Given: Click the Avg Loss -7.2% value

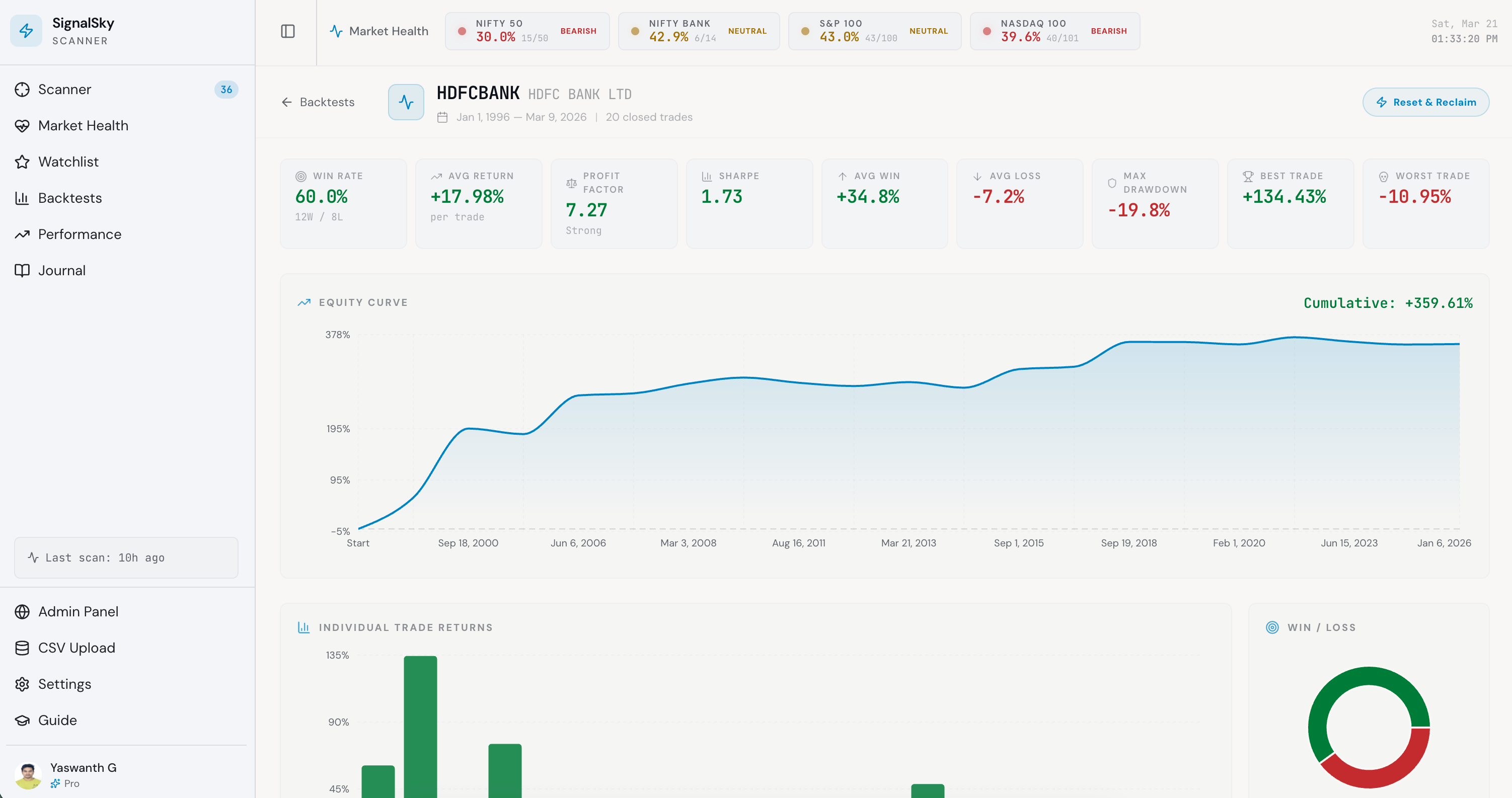Looking at the screenshot, I should coord(998,197).
